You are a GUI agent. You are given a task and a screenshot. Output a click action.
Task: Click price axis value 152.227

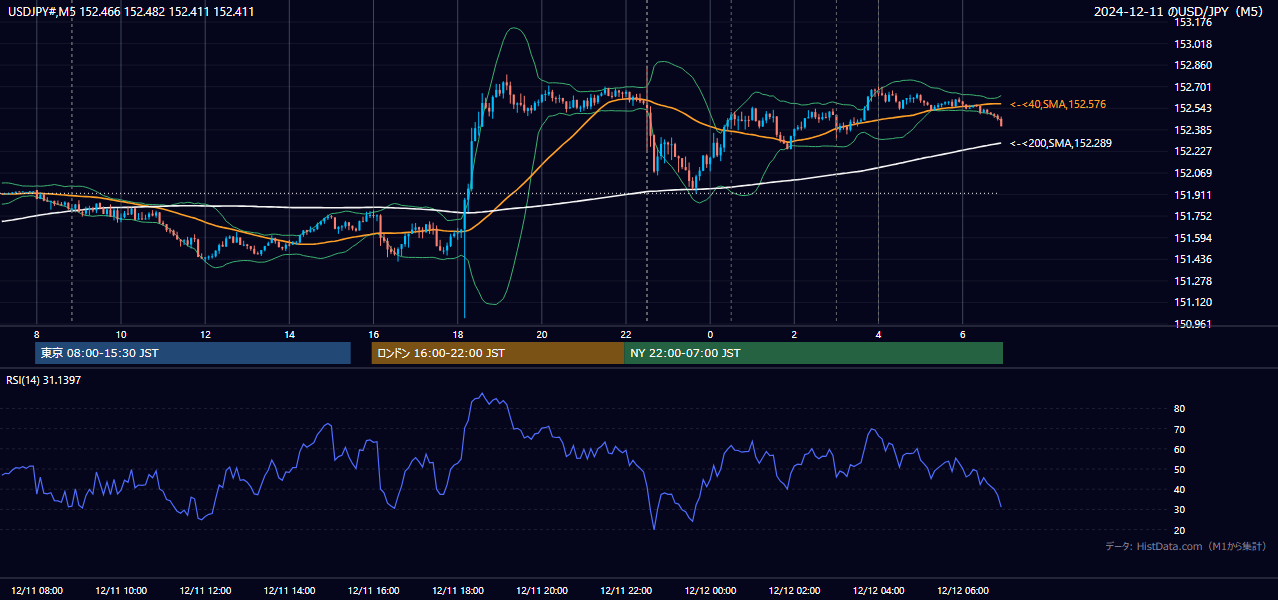pyautogui.click(x=1193, y=151)
